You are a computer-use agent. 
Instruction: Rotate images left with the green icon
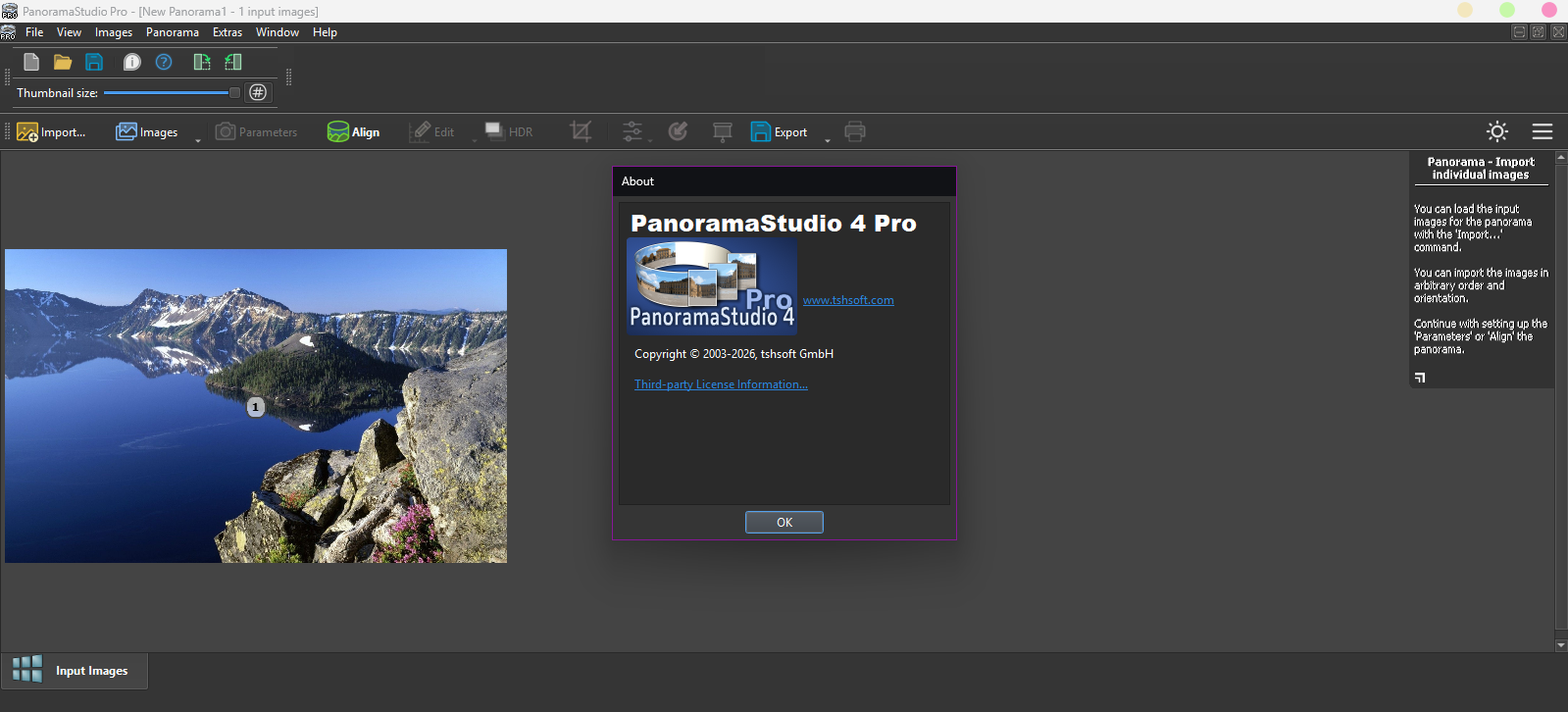(x=233, y=62)
